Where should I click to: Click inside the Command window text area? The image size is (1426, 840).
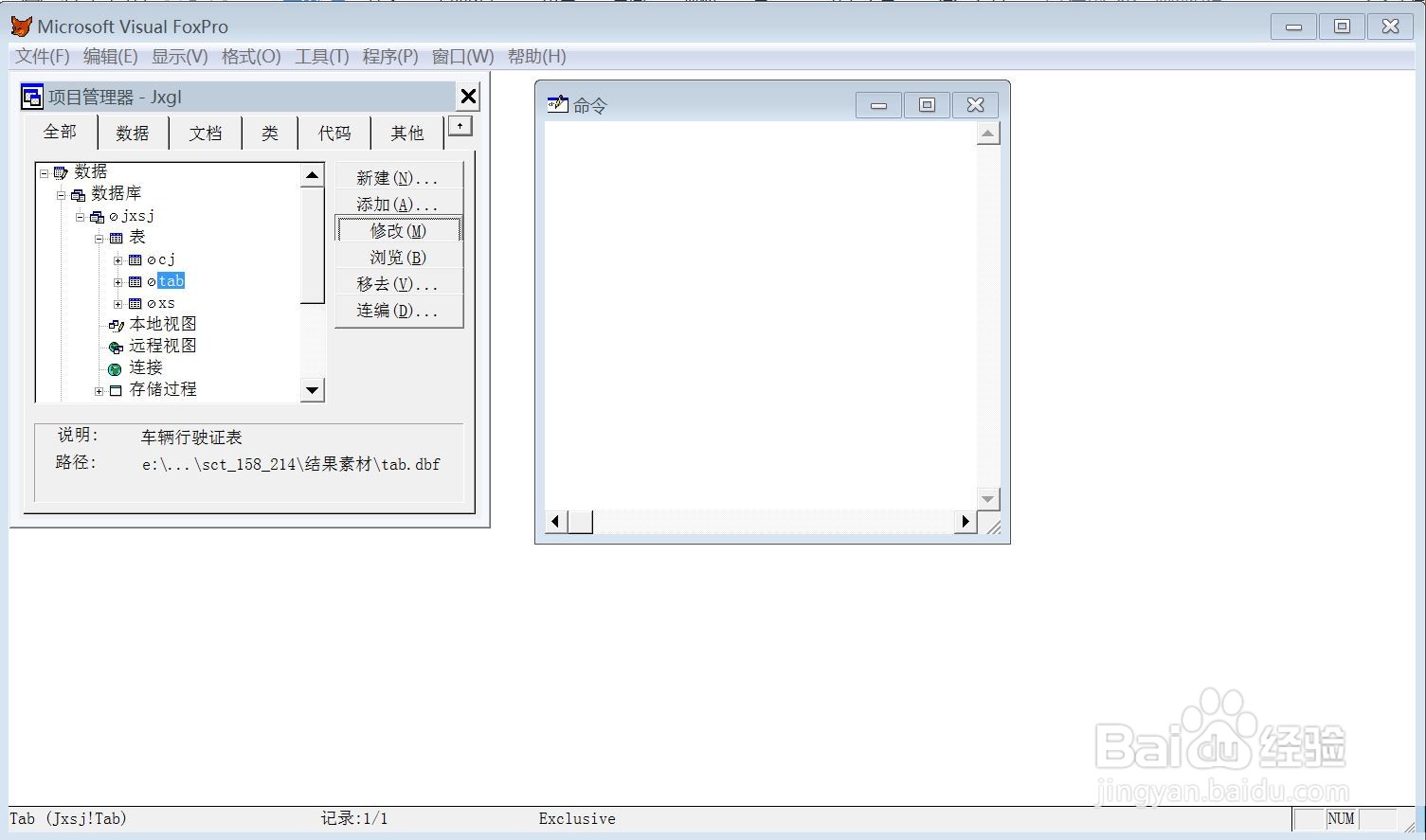tap(760, 315)
